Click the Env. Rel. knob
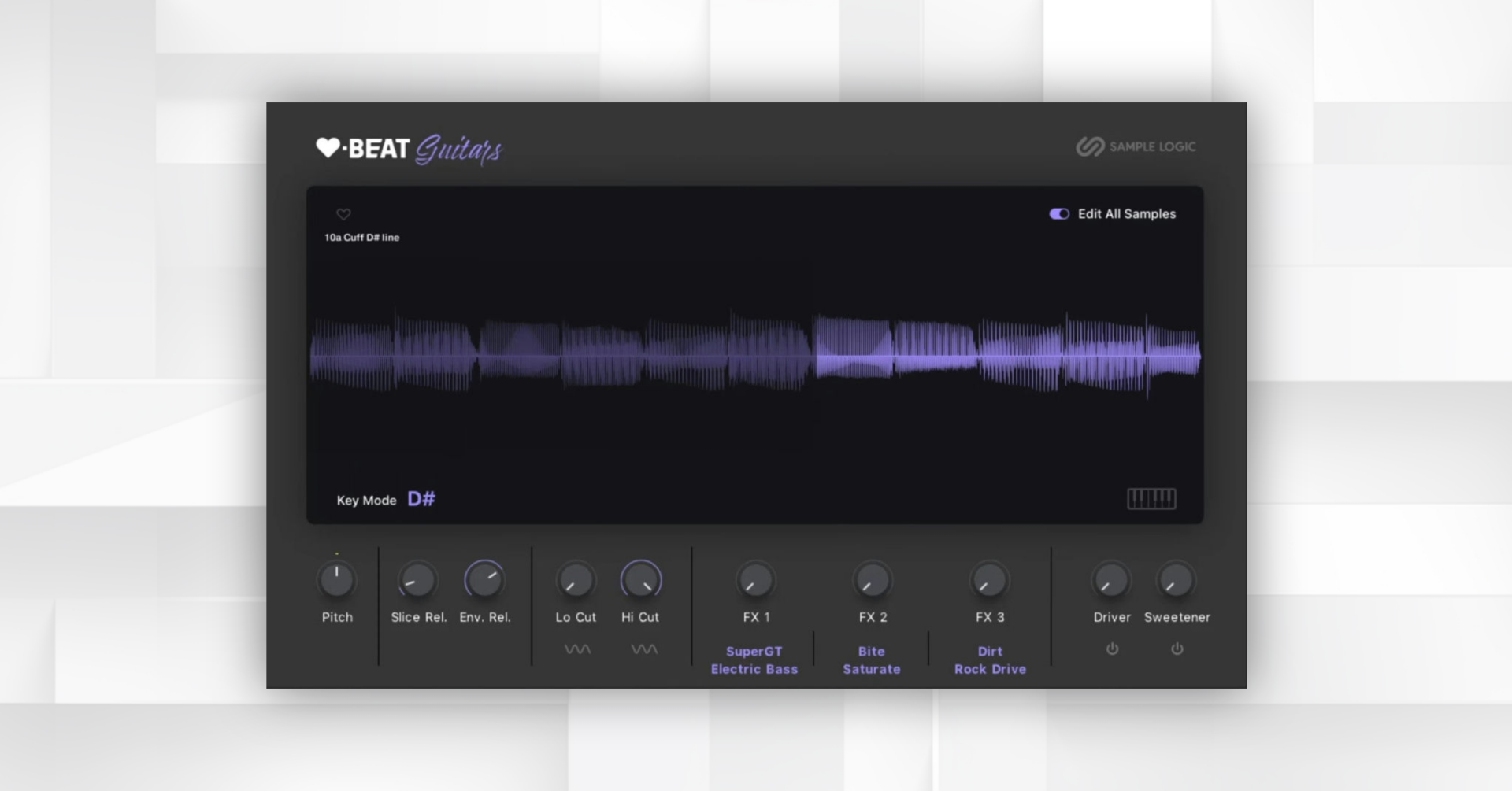 484,581
